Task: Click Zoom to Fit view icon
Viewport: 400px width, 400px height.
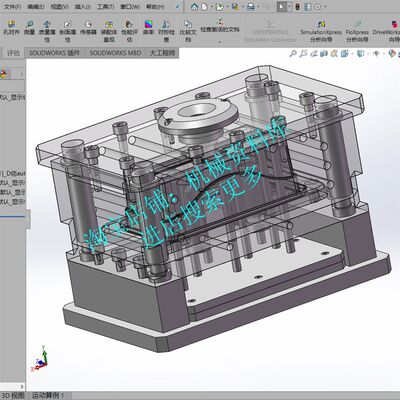Action: coord(293,53)
